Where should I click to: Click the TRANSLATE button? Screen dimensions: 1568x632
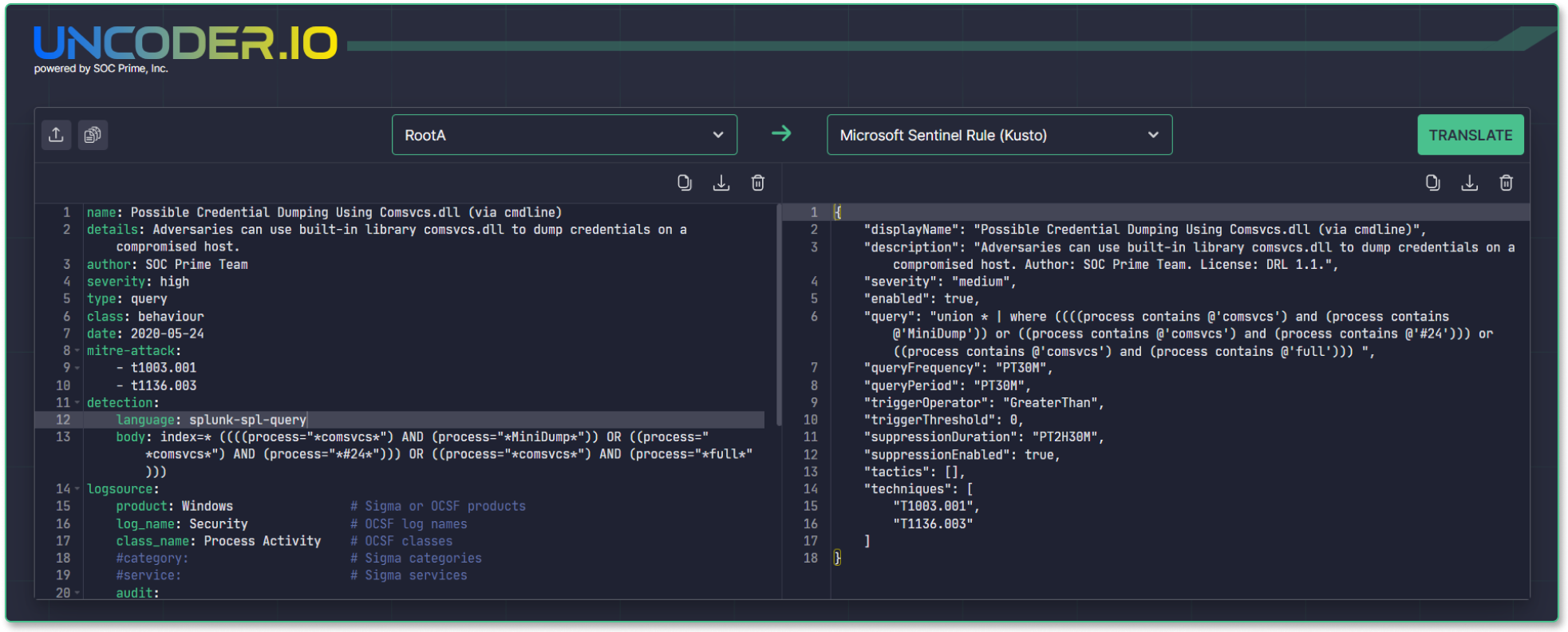click(1471, 135)
